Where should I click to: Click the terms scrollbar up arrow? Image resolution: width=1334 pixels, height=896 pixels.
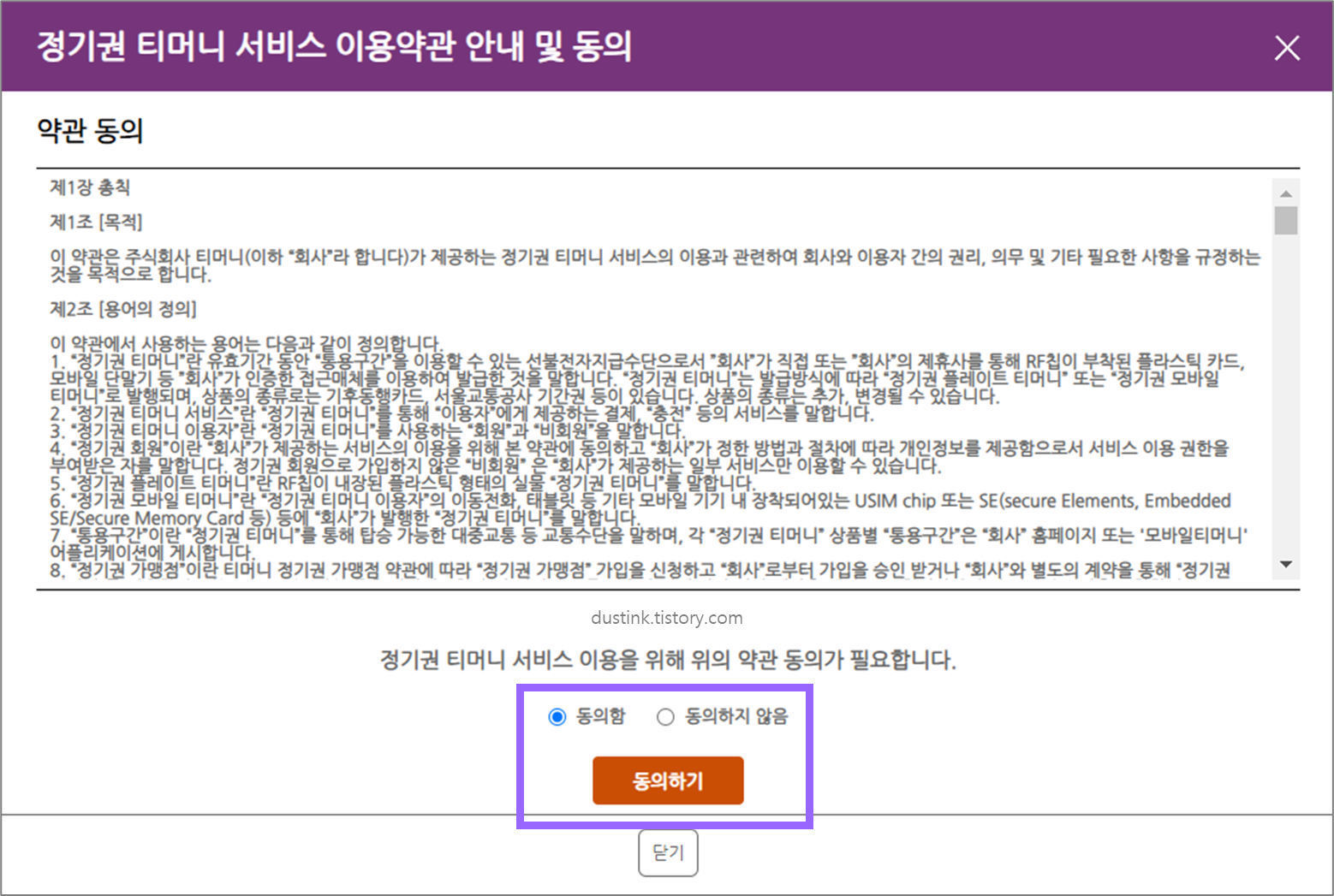point(1285,193)
